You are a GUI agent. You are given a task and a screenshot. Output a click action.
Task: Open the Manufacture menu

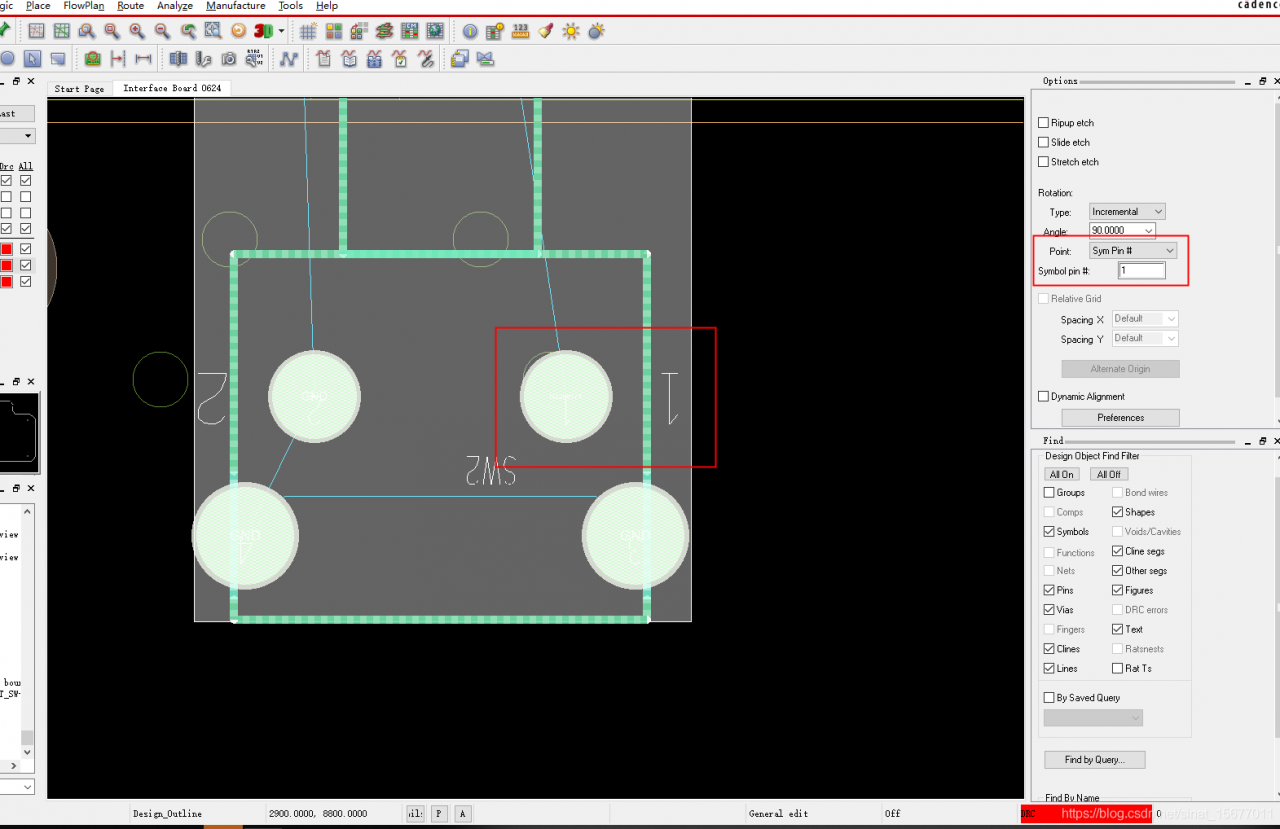235,6
